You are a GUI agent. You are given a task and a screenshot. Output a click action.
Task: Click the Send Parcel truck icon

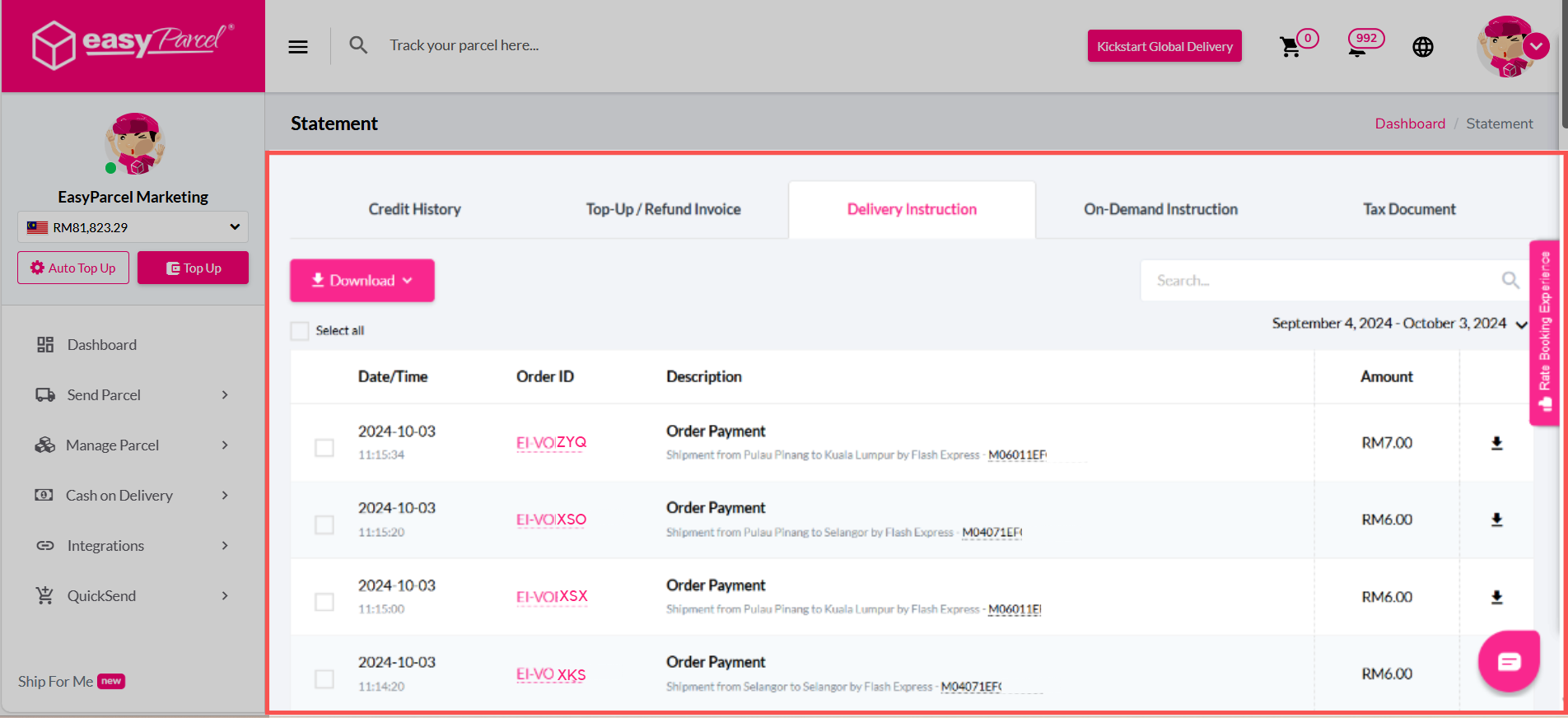pos(45,395)
